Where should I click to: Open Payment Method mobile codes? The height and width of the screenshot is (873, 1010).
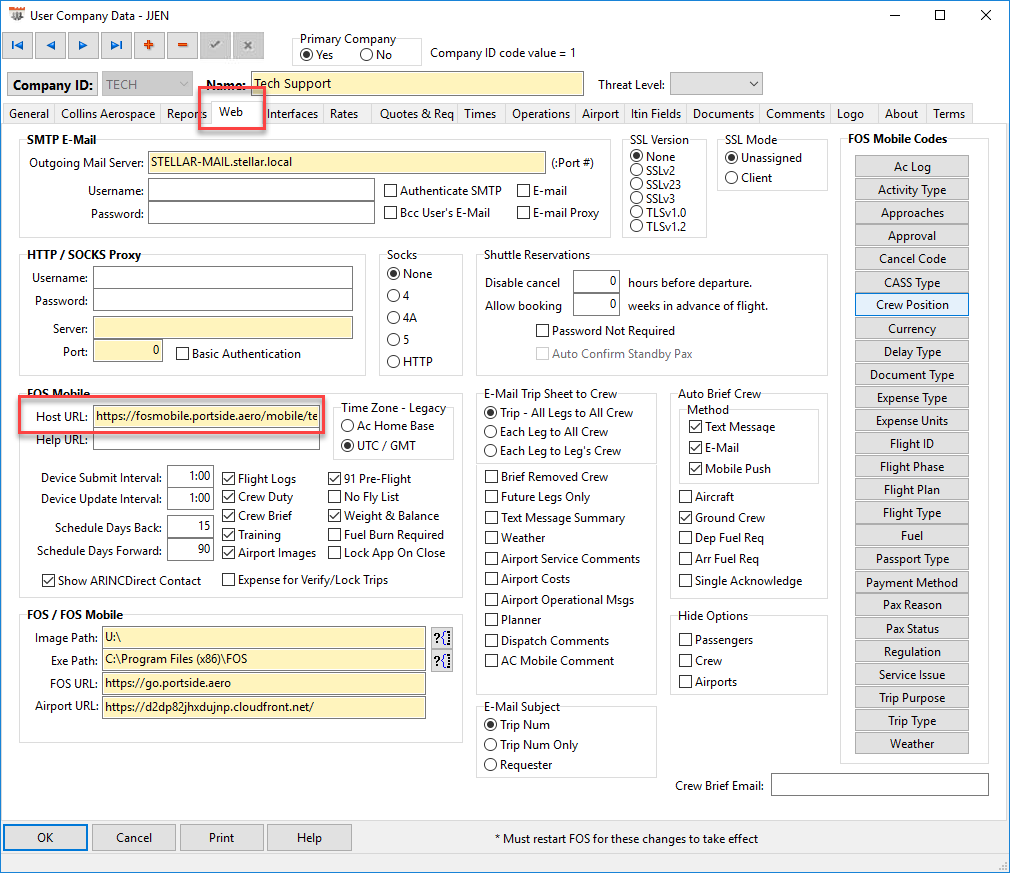[912, 582]
